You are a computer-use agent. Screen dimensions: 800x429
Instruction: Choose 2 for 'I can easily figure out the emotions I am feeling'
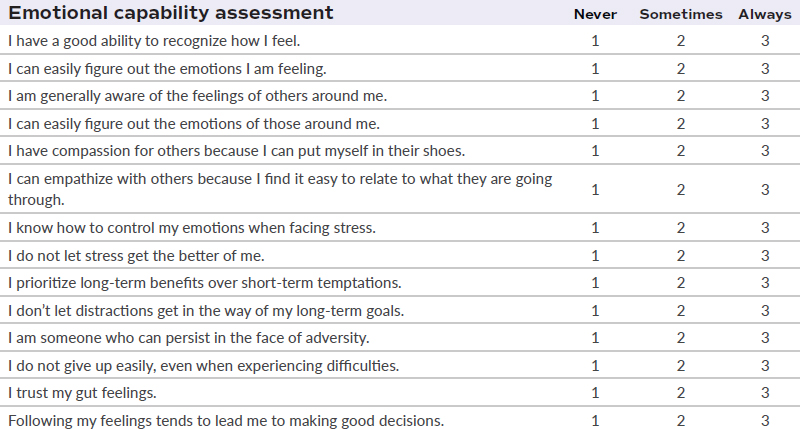(x=681, y=68)
